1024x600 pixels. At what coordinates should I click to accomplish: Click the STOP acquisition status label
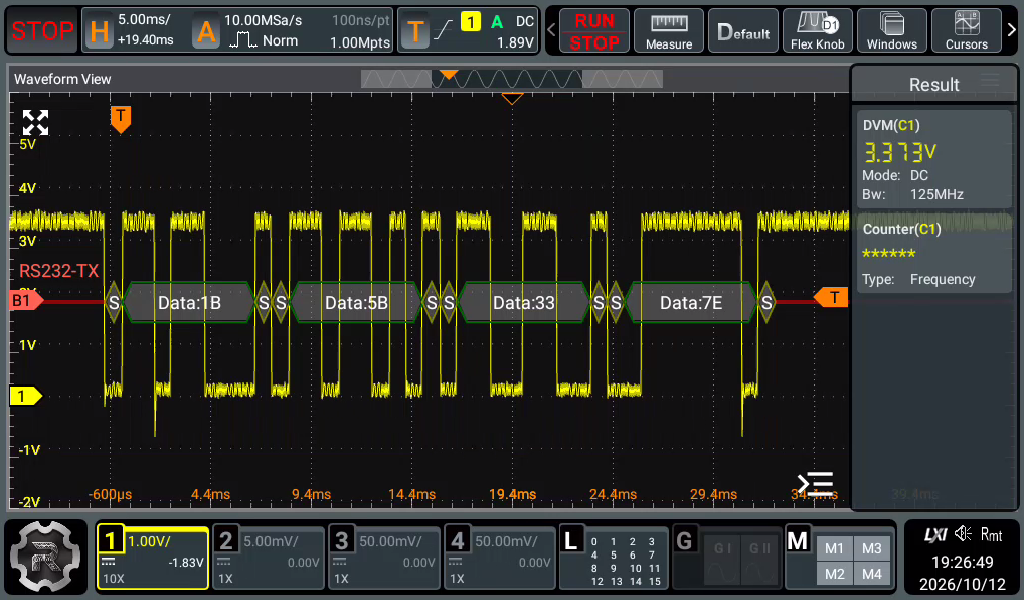(x=42, y=31)
